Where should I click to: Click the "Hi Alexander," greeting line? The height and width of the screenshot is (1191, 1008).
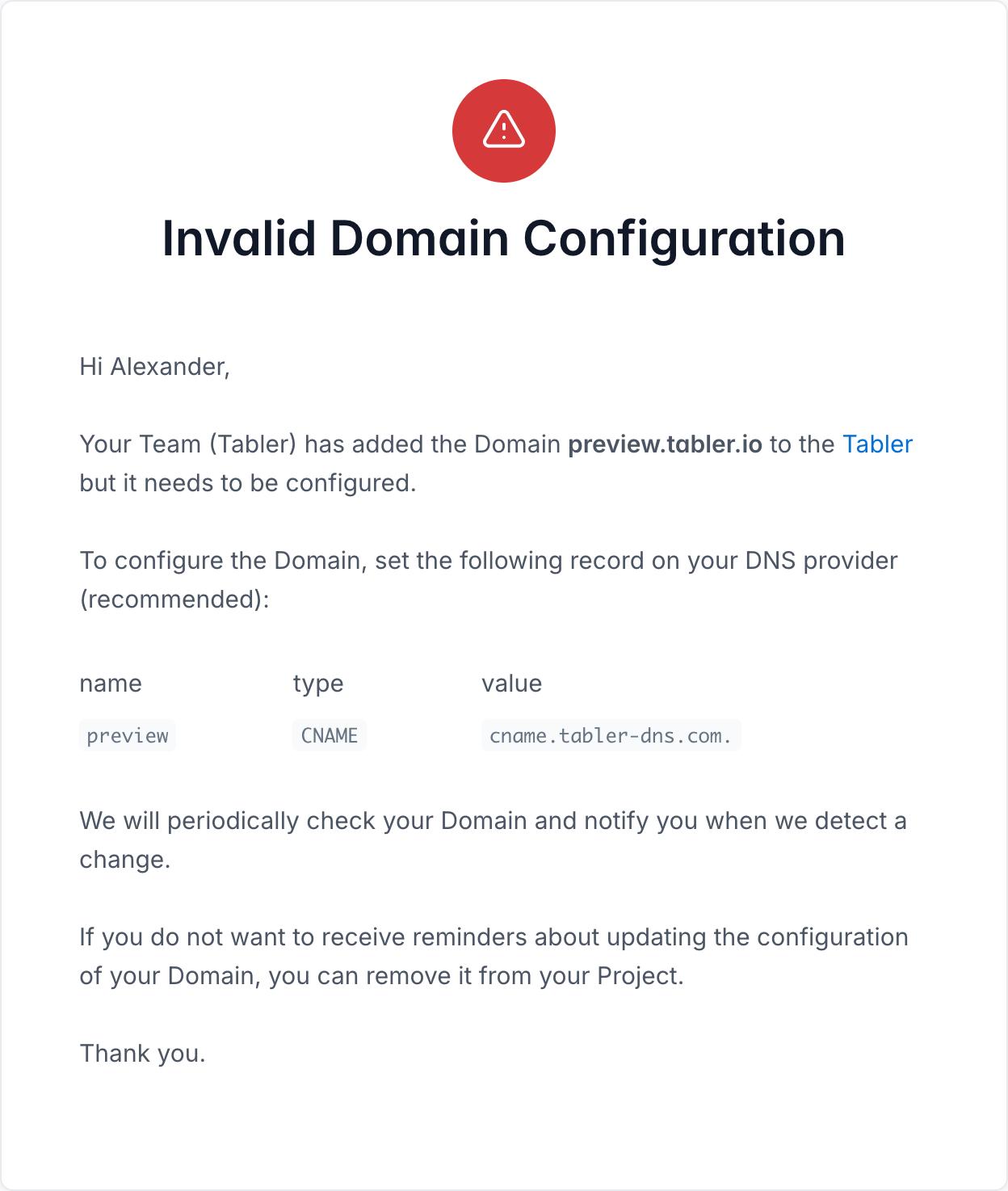tap(154, 367)
